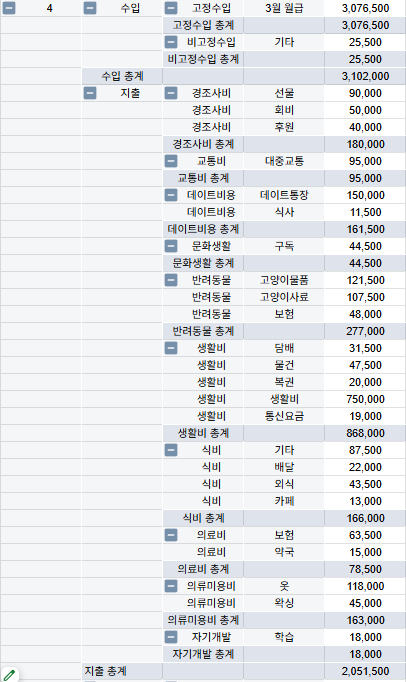Select the 외식 item cell

click(284, 484)
